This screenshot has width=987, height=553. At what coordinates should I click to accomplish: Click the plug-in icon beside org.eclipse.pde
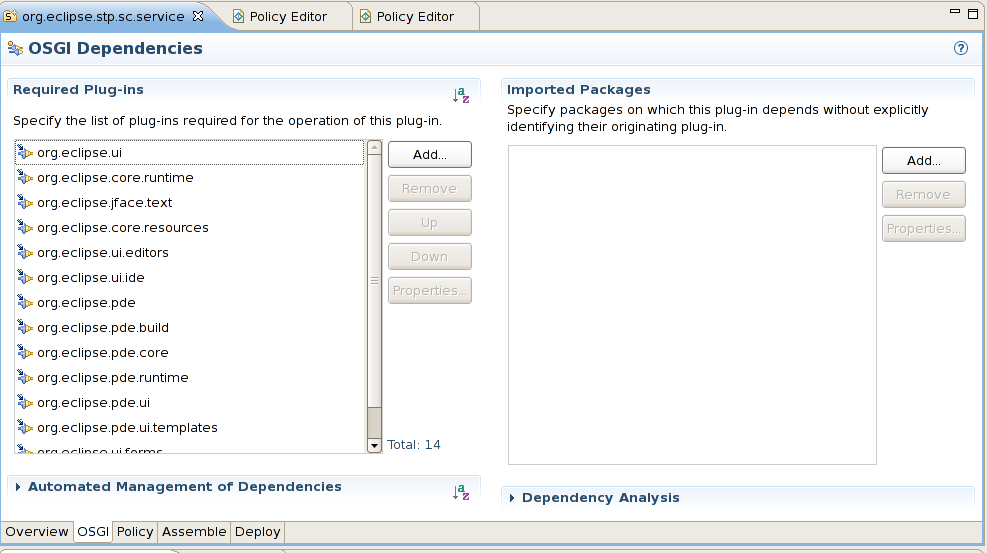click(25, 303)
